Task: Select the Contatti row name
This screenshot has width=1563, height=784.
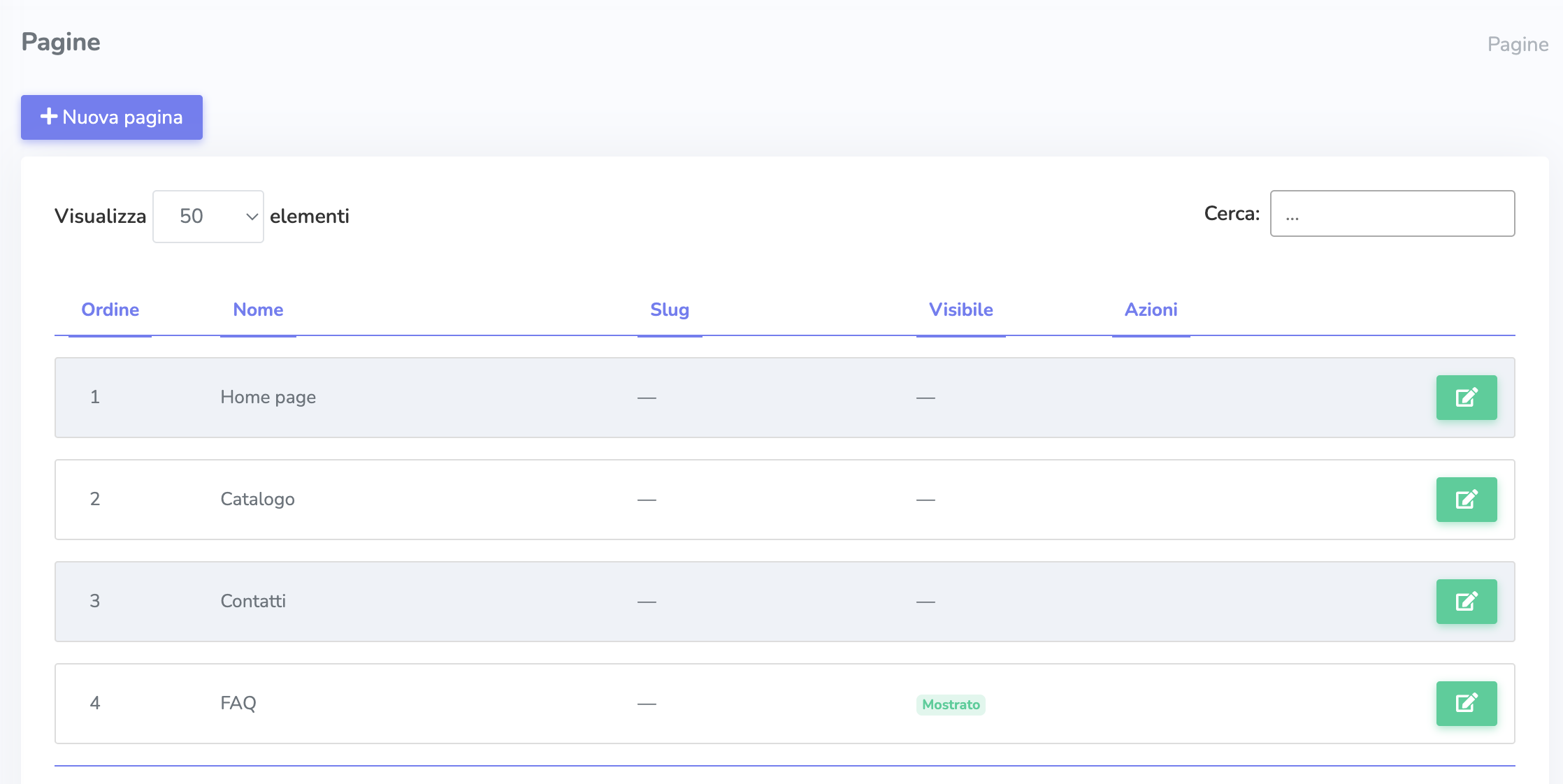Action: pos(253,602)
